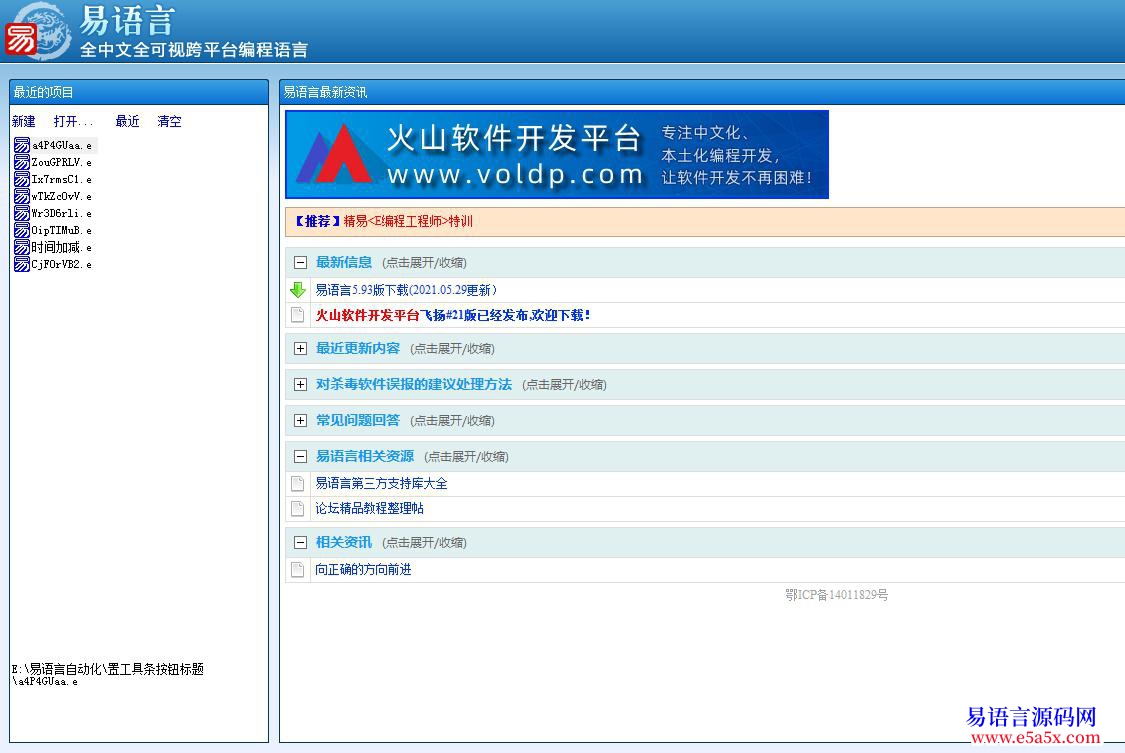Viewport: 1125px width, 753px height.
Task: Click the page icon beside 论坛精品教程整理帖
Action: 298,509
